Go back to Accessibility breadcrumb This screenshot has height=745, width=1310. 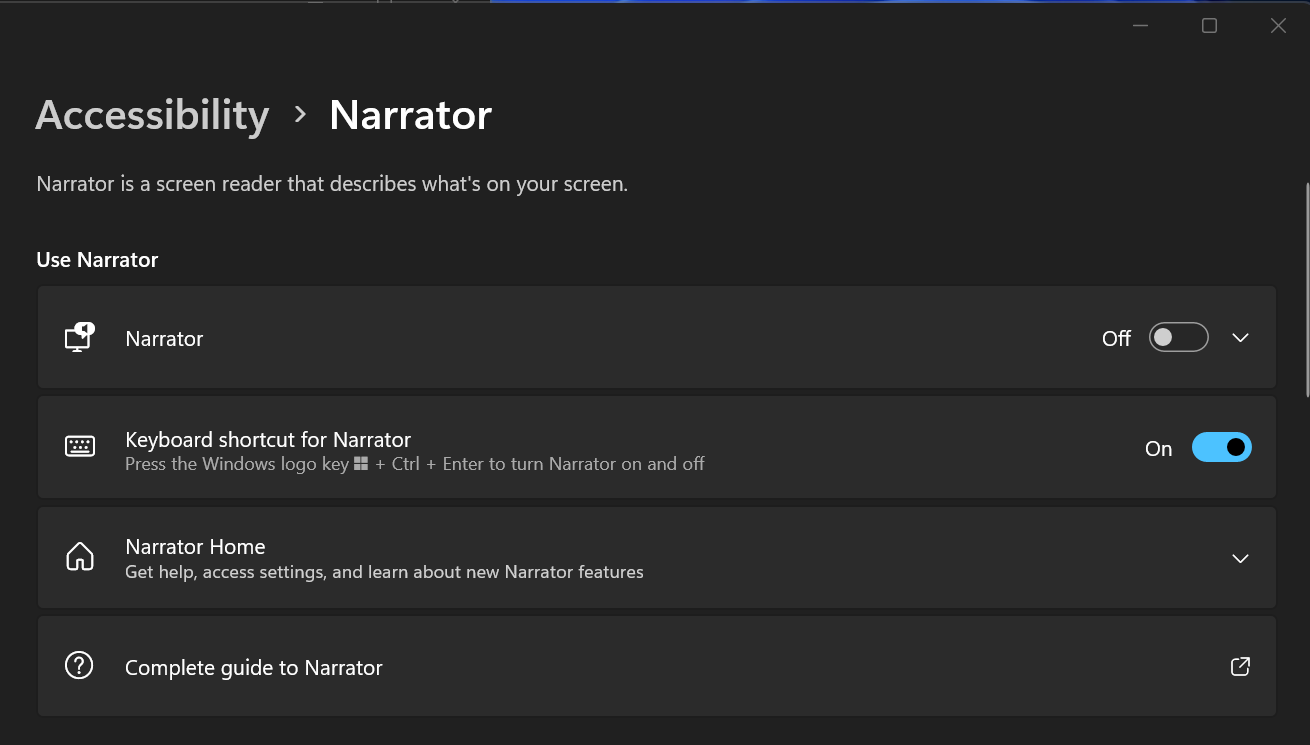[152, 115]
